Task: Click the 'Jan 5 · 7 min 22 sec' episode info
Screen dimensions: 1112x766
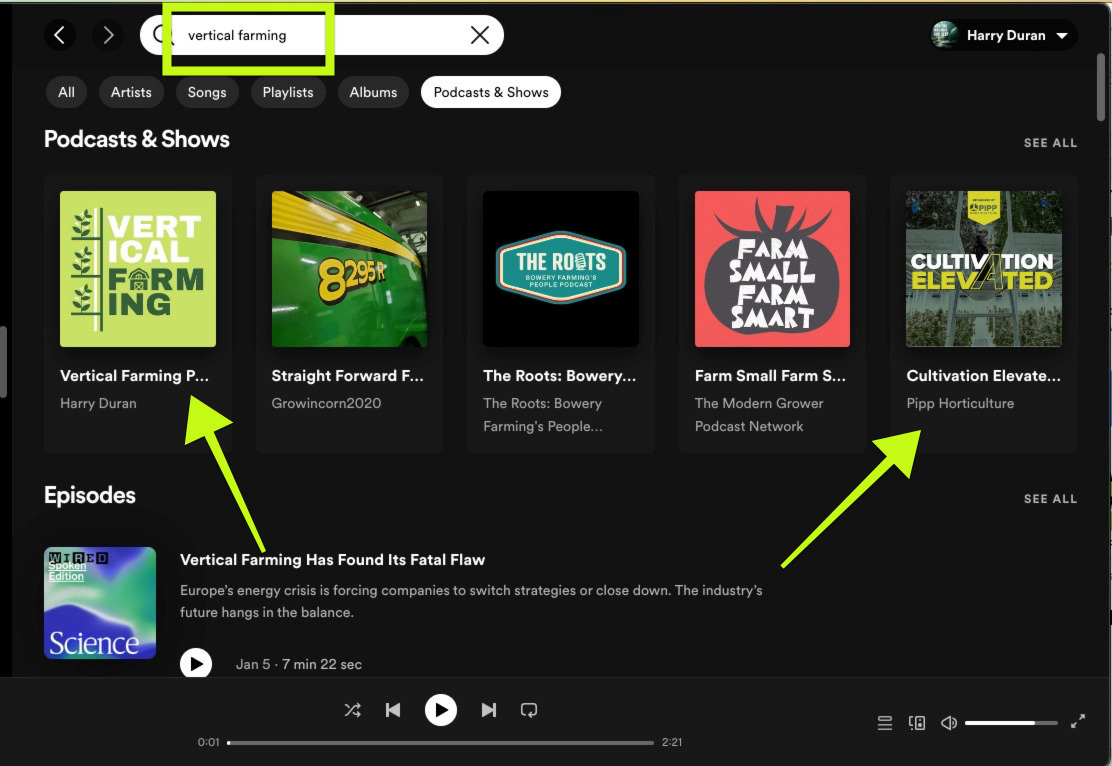Action: 299,665
